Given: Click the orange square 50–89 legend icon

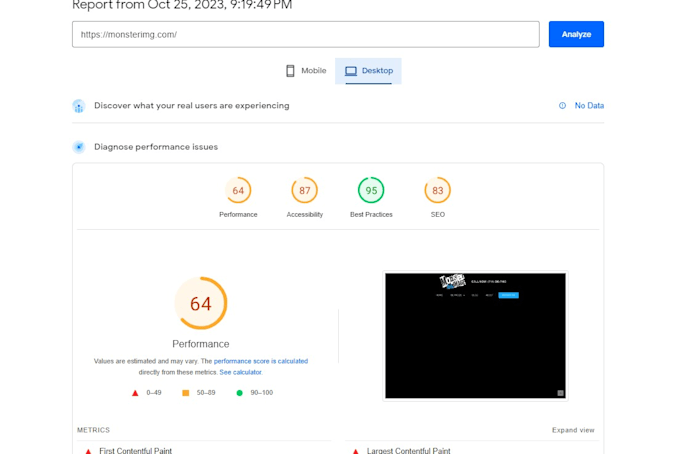Looking at the screenshot, I should pos(186,393).
